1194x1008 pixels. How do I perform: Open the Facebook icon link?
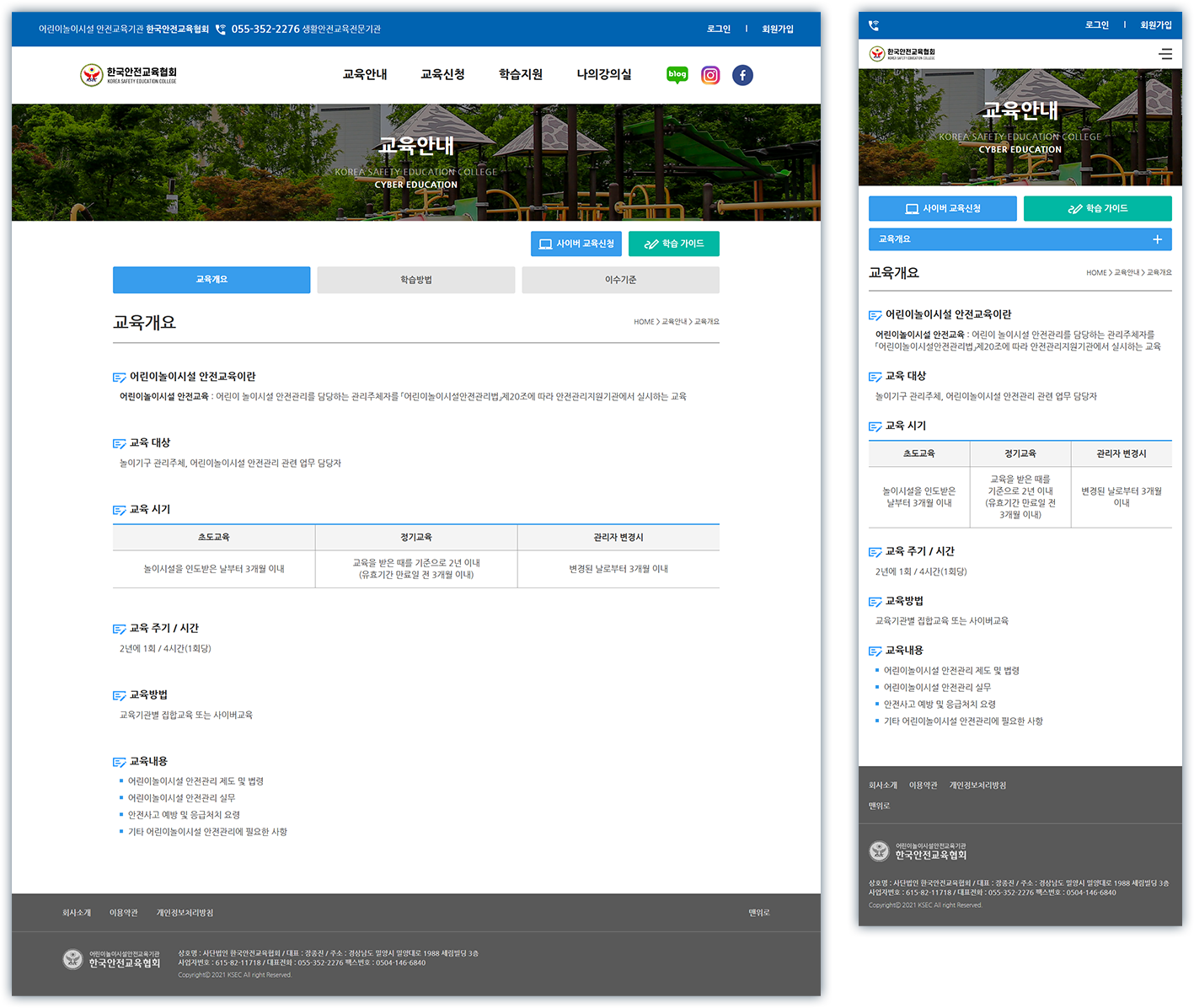click(742, 75)
